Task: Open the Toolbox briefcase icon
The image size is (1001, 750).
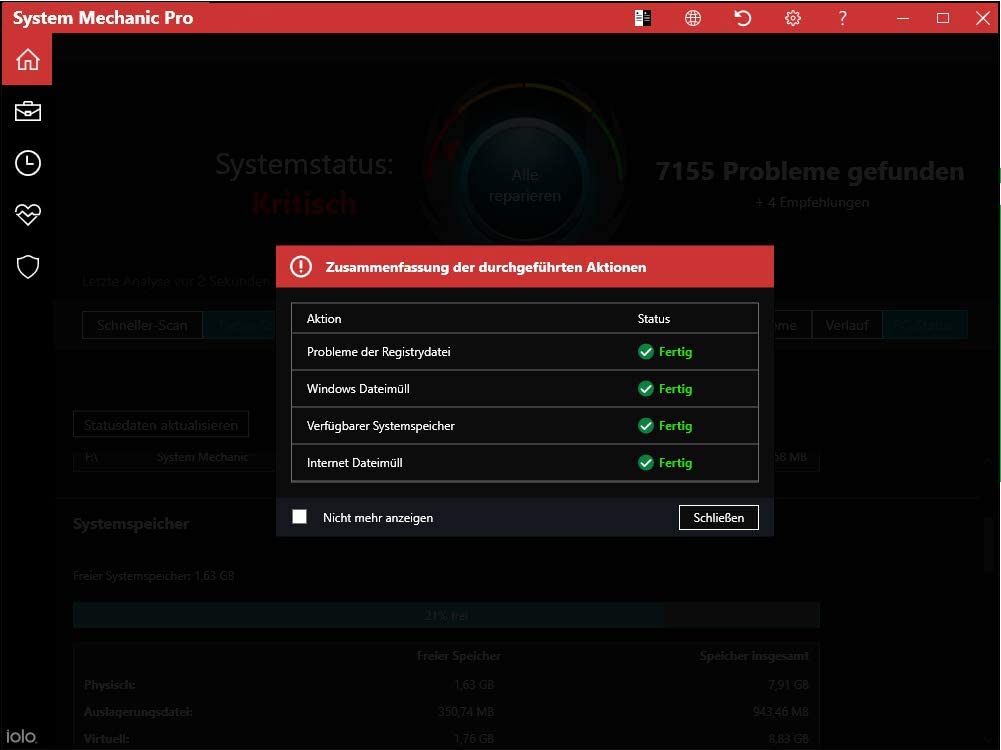Action: point(27,112)
